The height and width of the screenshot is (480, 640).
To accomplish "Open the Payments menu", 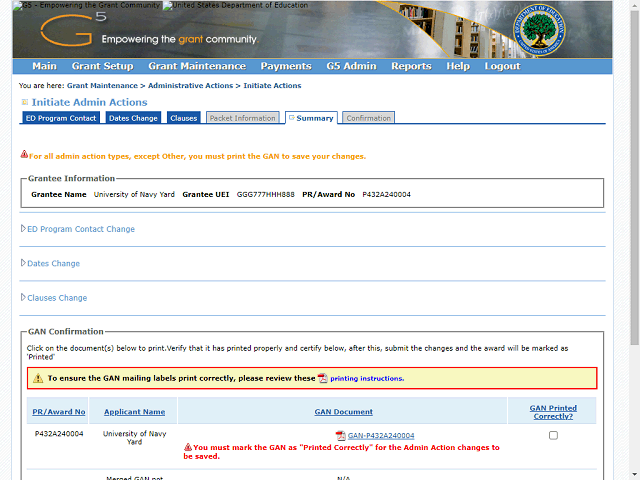I will pyautogui.click(x=286, y=66).
